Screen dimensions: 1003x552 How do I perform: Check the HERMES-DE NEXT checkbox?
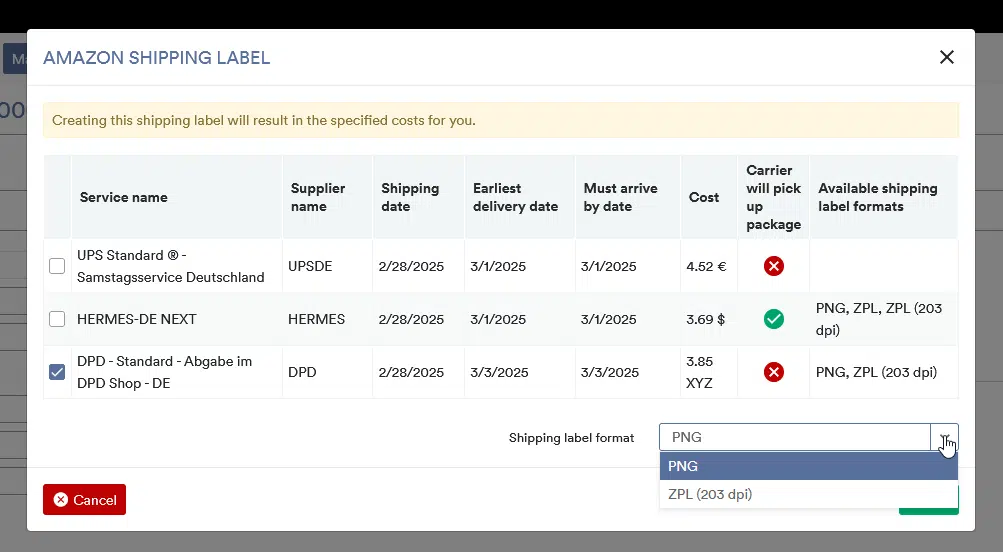pyautogui.click(x=57, y=319)
